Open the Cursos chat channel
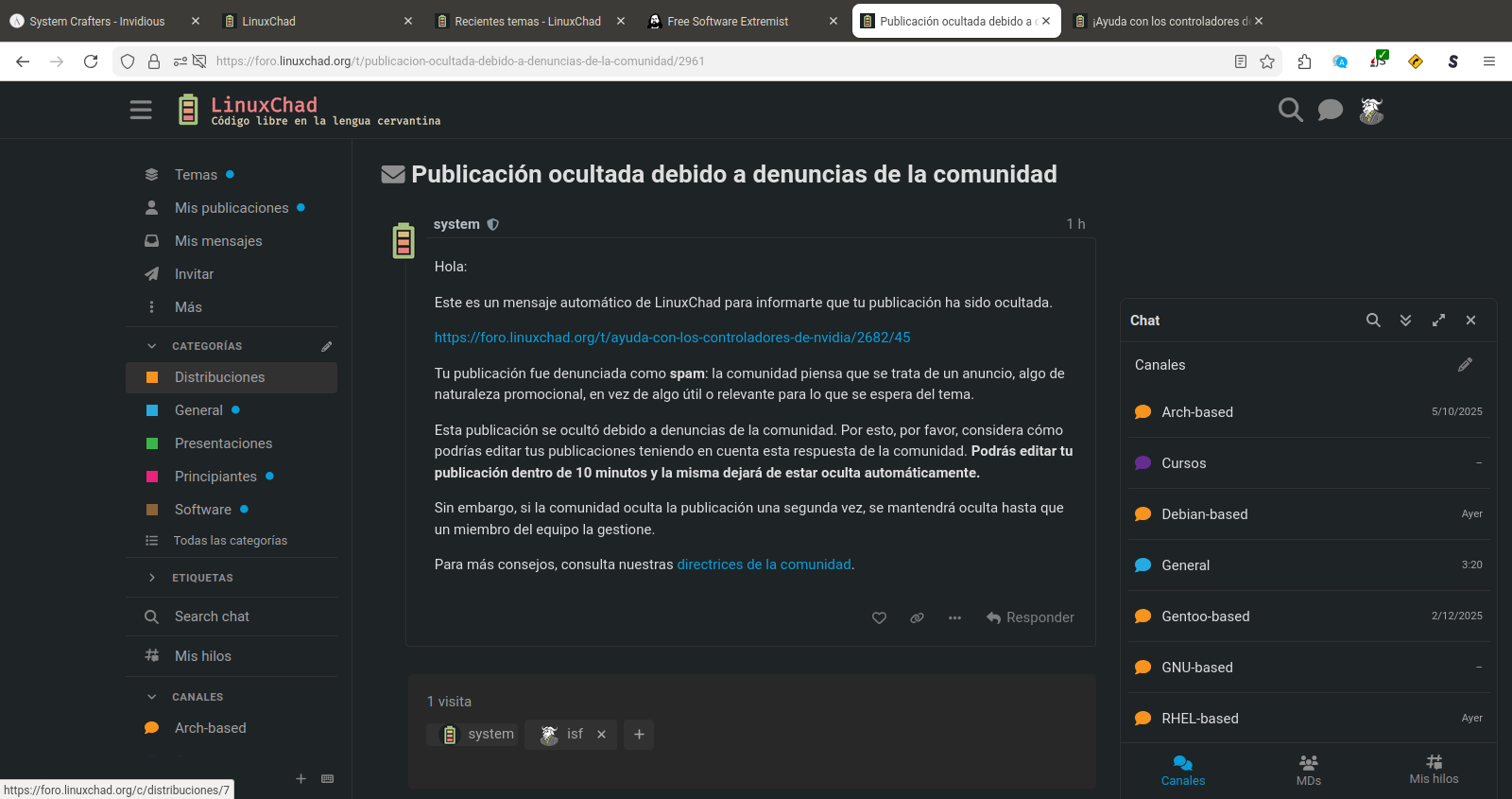1512x799 pixels. tap(1309, 463)
